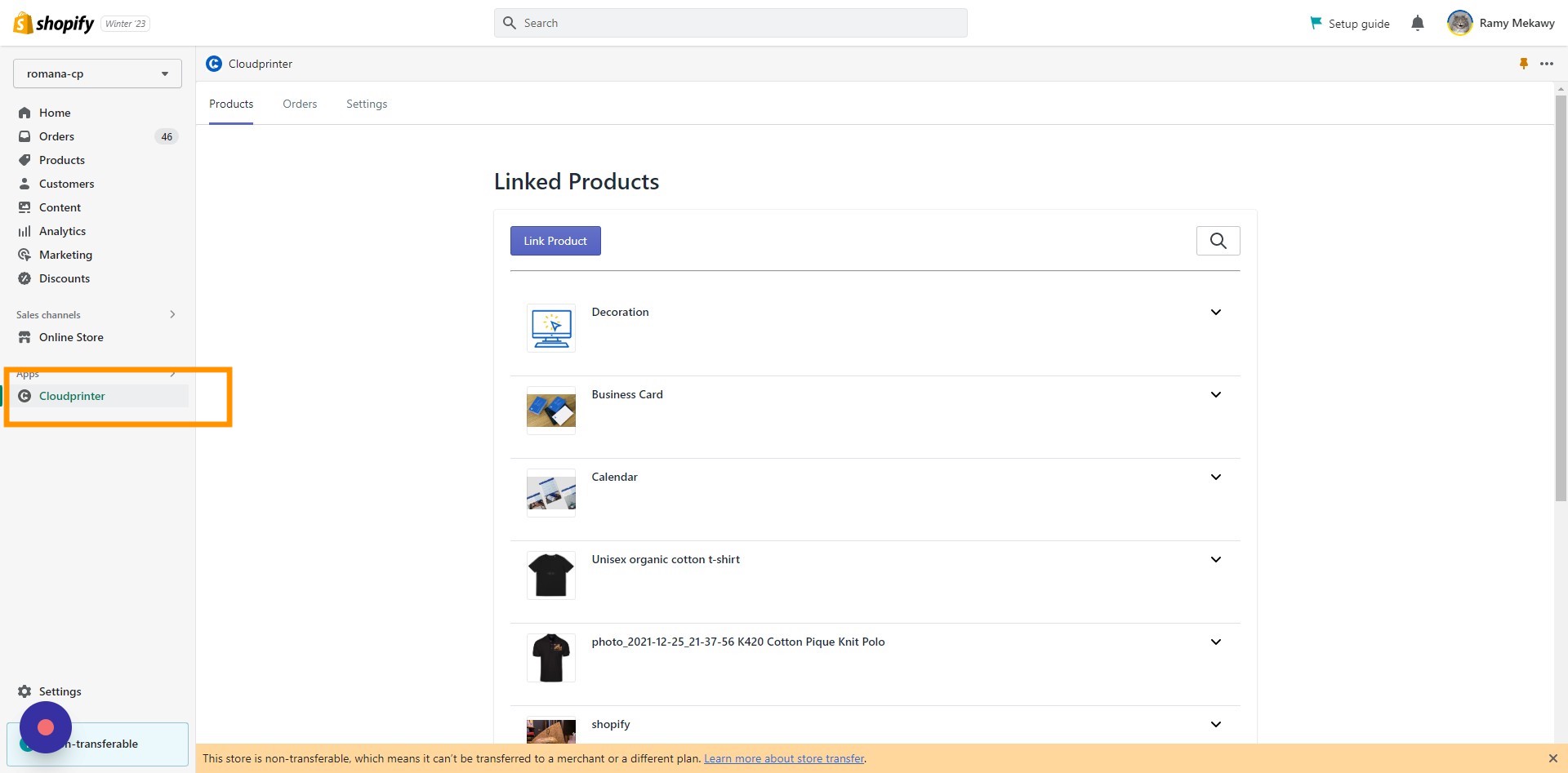This screenshot has height=773, width=1568.
Task: Click the Content icon in sidebar
Action: tap(24, 207)
